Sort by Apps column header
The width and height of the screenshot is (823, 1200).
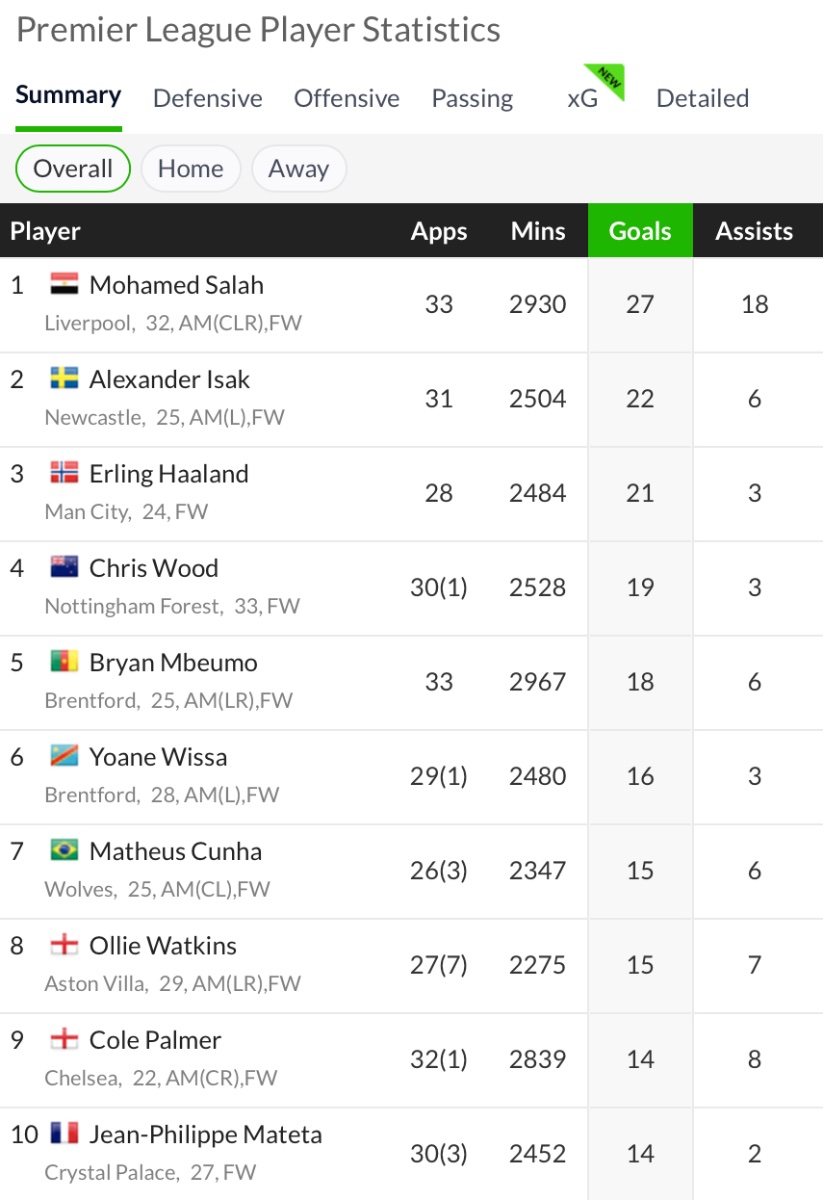[x=439, y=231]
